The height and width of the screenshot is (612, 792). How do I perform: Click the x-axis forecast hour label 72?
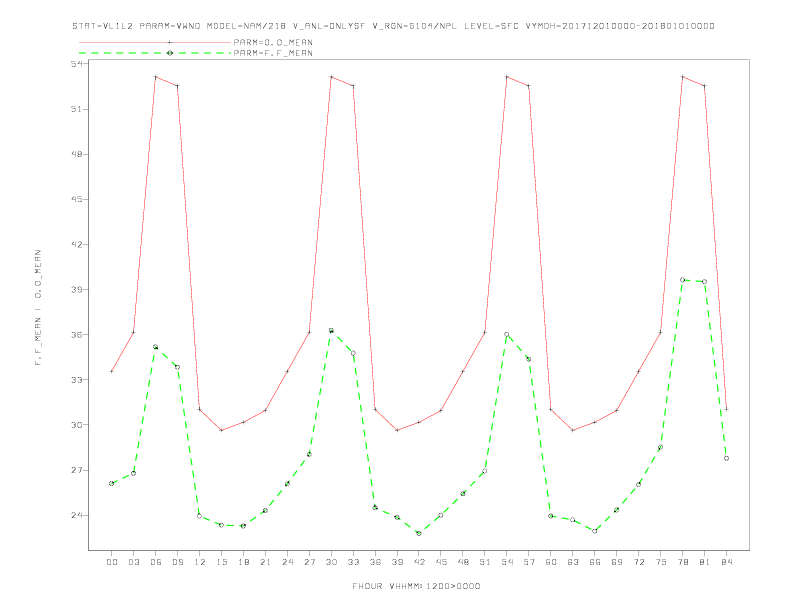coord(638,562)
